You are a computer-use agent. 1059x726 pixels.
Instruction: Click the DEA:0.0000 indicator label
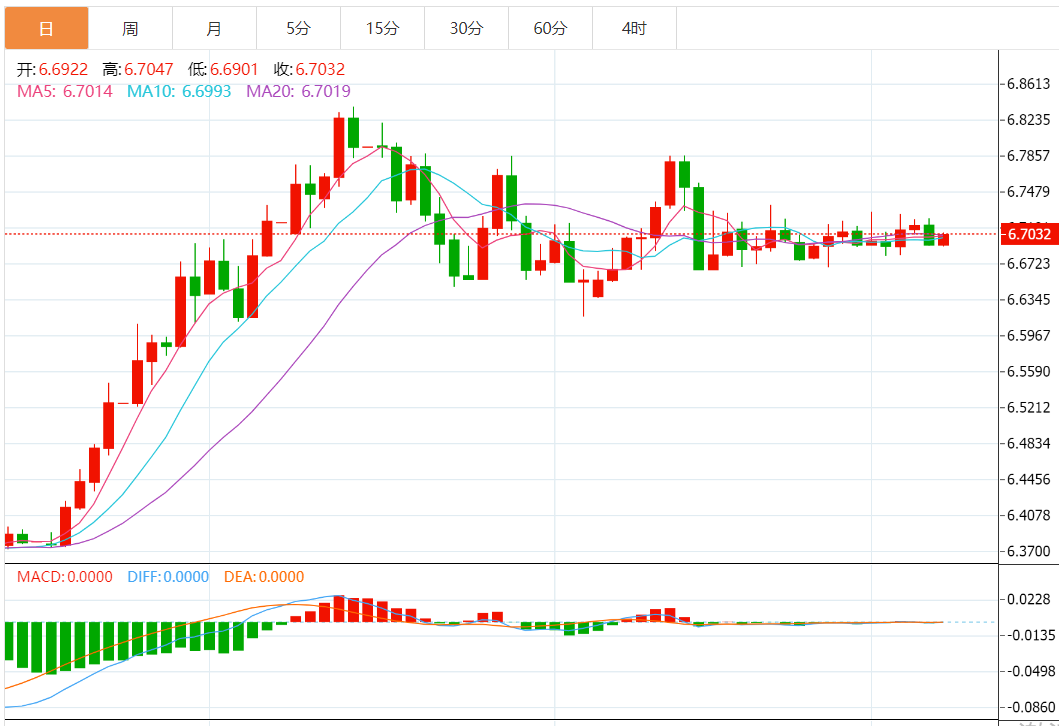[x=264, y=577]
